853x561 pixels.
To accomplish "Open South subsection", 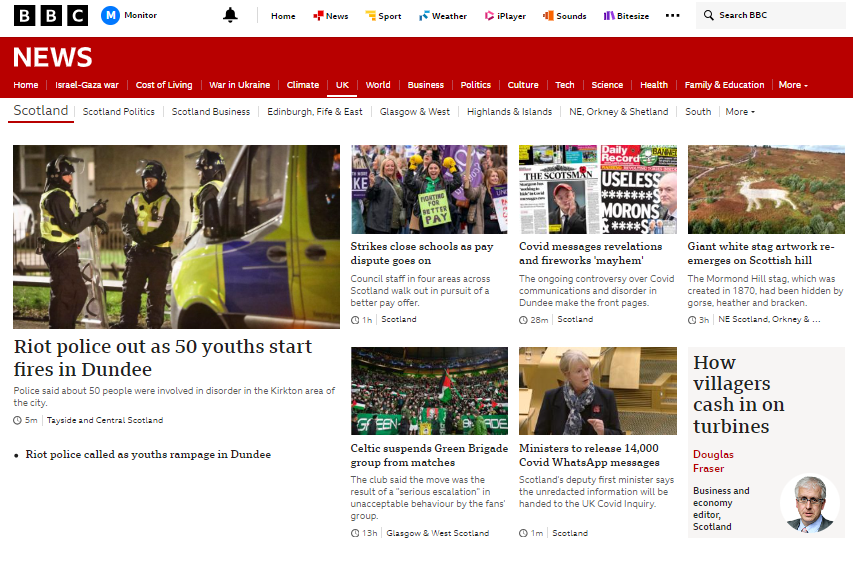I will [698, 112].
